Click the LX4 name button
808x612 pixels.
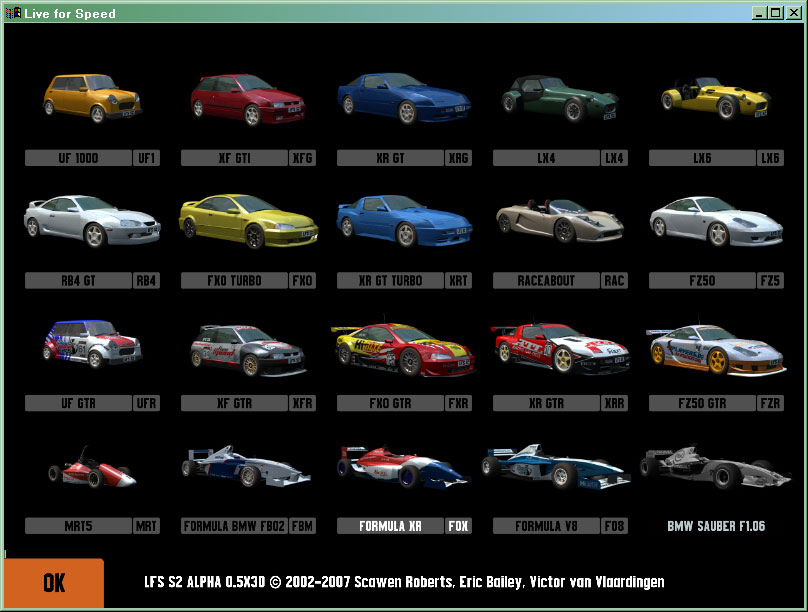click(546, 158)
